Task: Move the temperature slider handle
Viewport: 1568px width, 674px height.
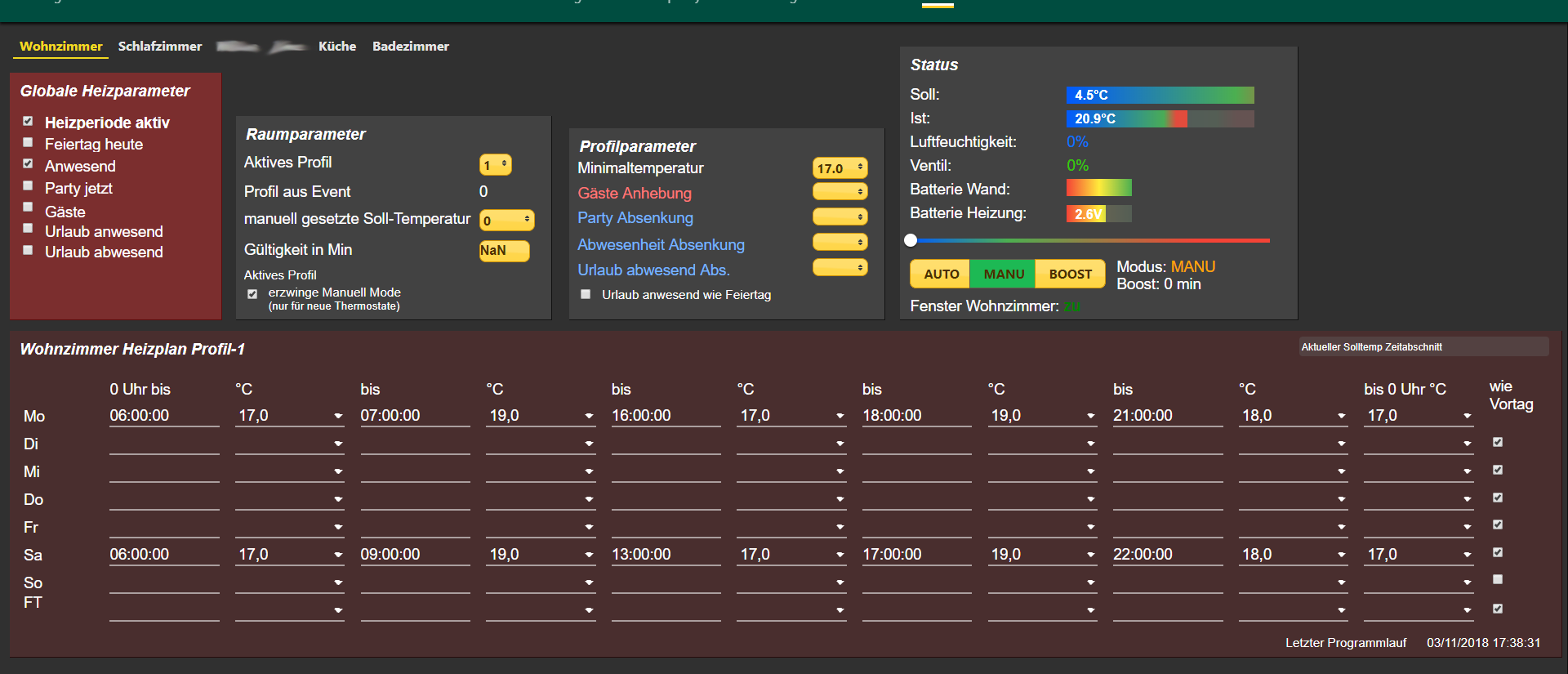Action: point(911,240)
